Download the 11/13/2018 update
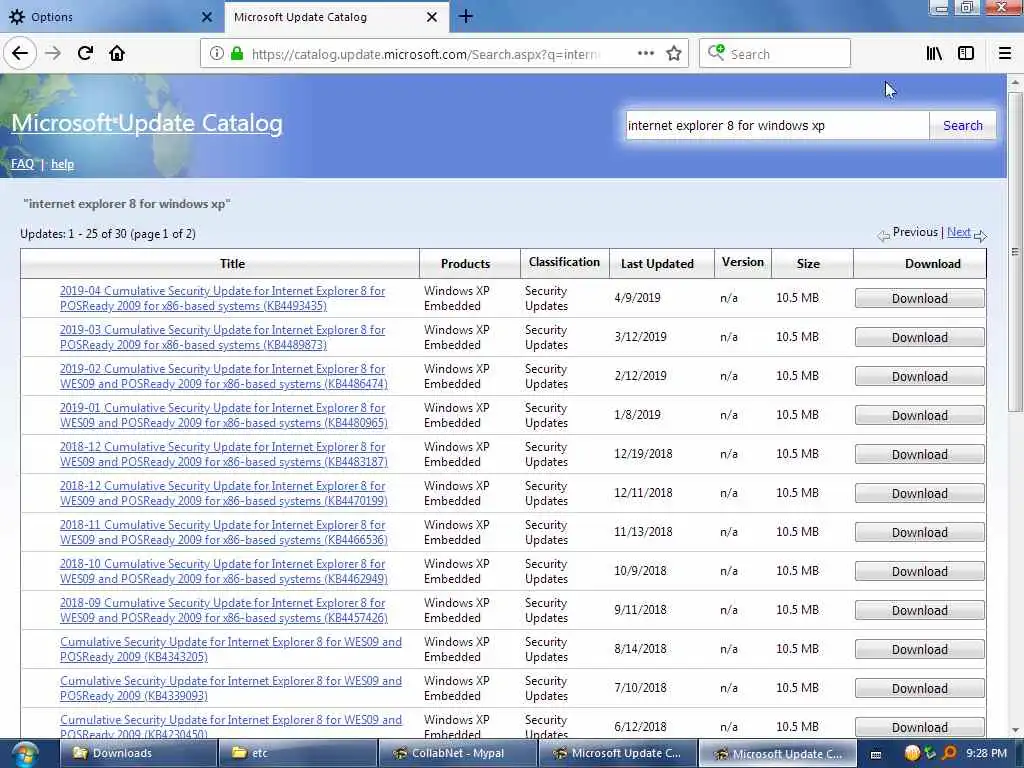This screenshot has width=1024, height=768. 920,533
